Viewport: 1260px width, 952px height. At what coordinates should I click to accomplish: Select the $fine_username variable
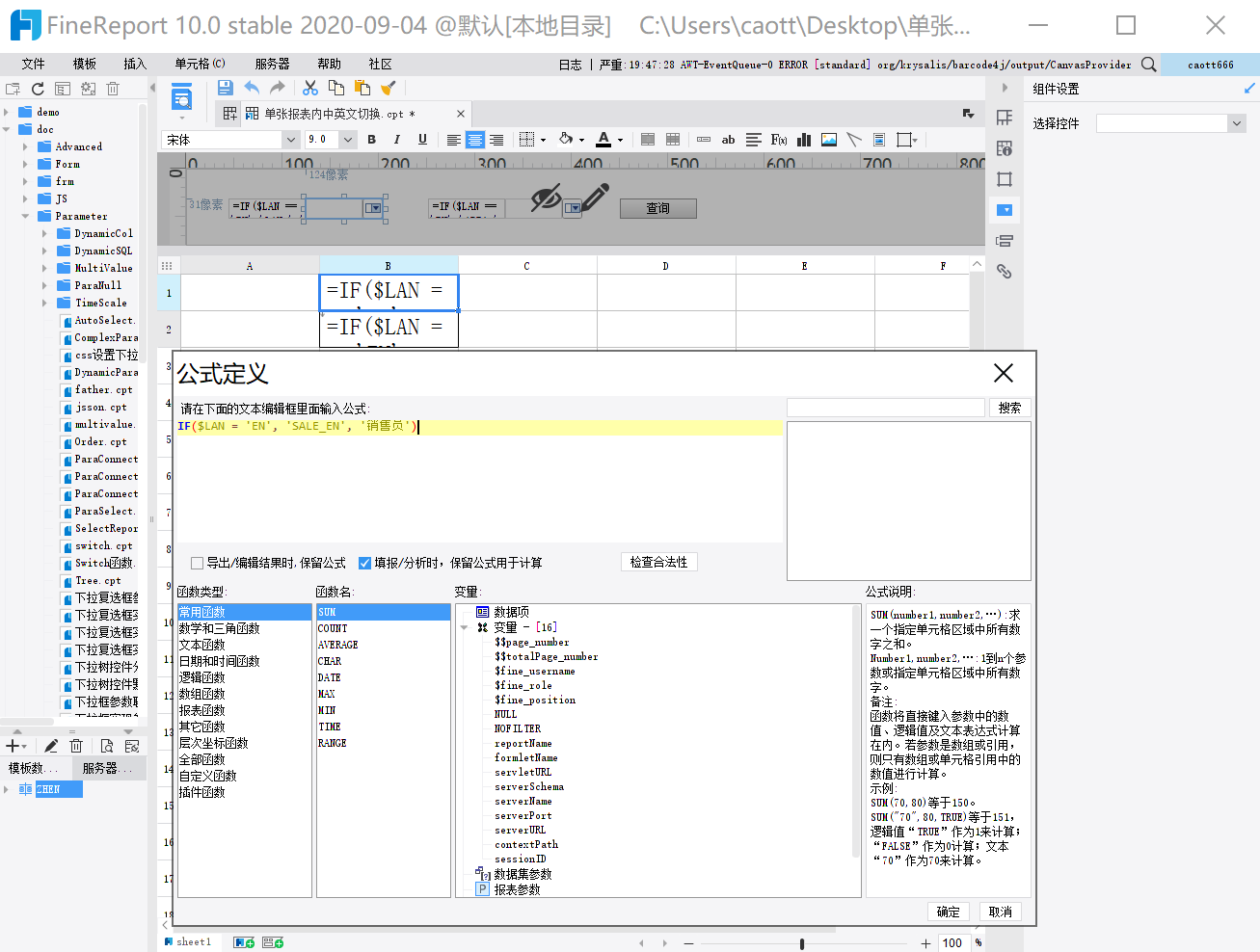pyautogui.click(x=535, y=671)
